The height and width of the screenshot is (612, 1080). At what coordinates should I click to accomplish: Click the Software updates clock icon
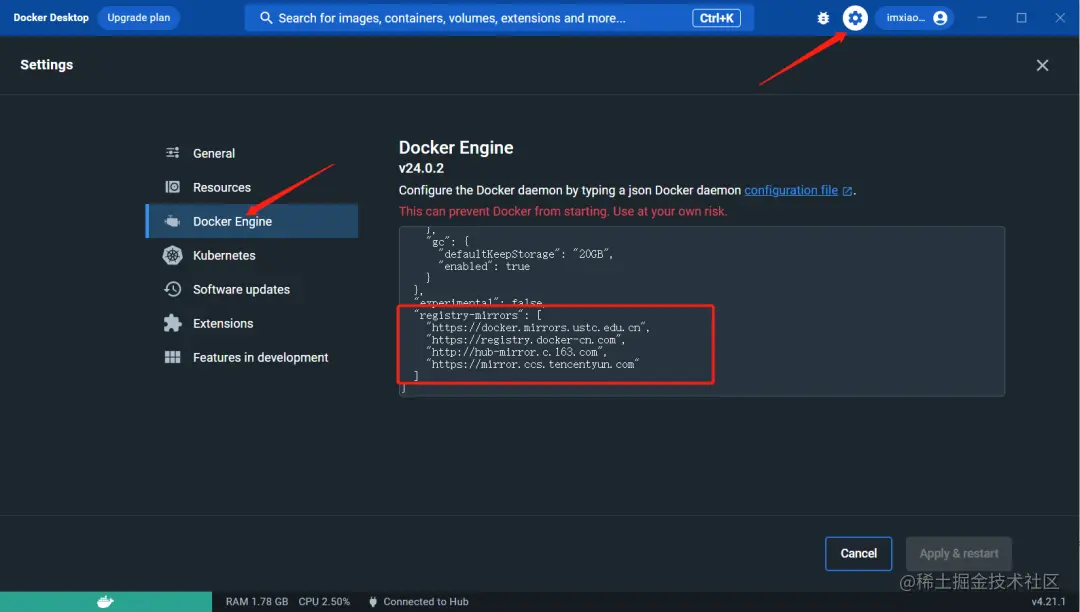tap(173, 289)
